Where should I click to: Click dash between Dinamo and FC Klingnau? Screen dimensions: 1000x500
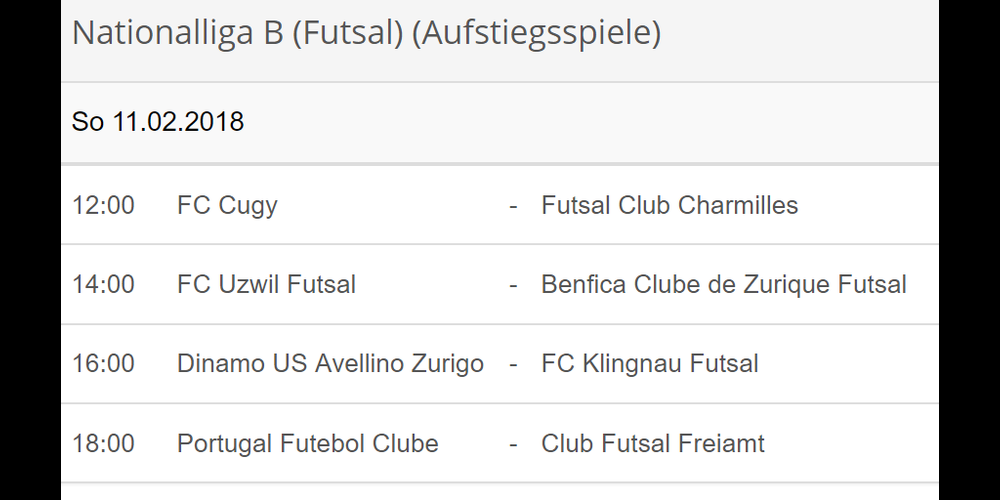[513, 363]
